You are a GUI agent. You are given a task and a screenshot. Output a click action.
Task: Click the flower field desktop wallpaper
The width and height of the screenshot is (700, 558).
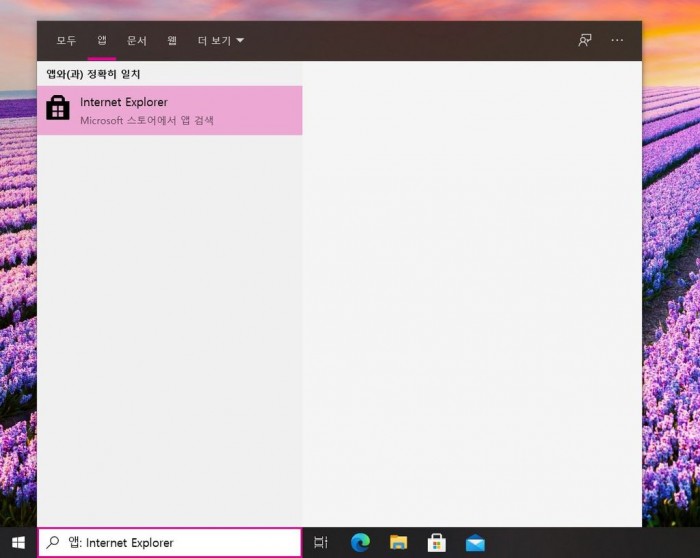(x=670, y=300)
